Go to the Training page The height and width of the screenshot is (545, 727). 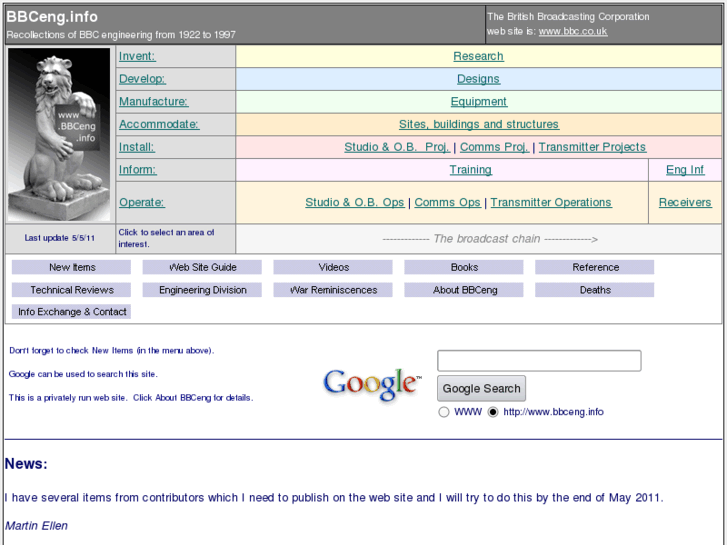471,170
